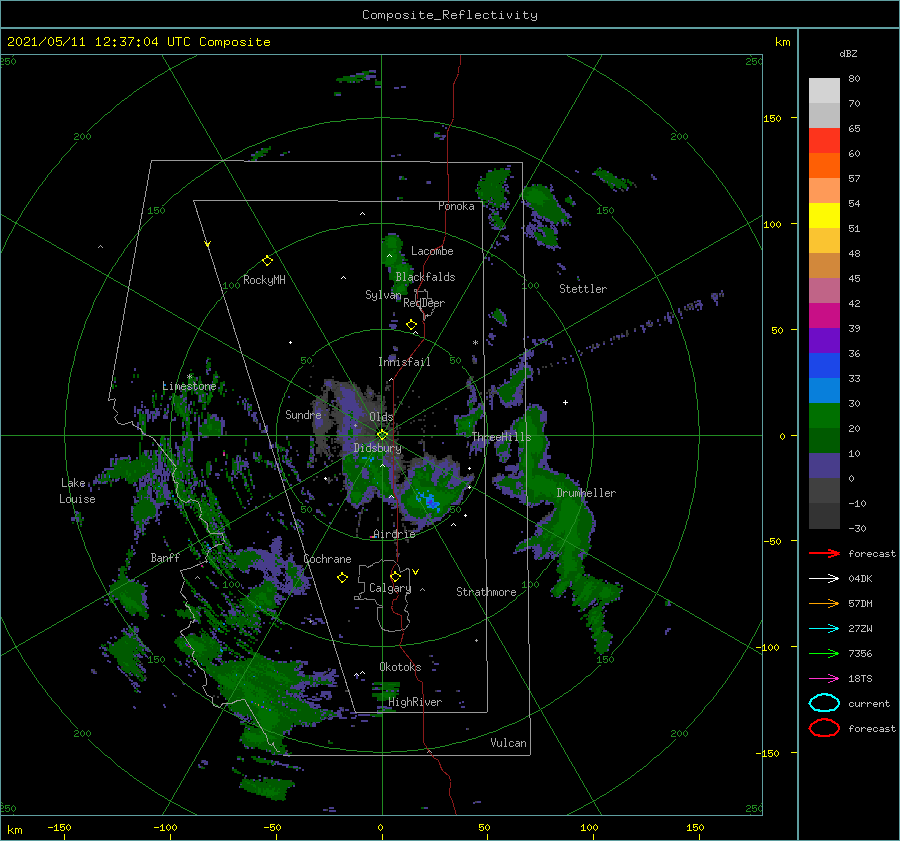Click the Stettler label
The width and height of the screenshot is (900, 841).
coord(583,289)
